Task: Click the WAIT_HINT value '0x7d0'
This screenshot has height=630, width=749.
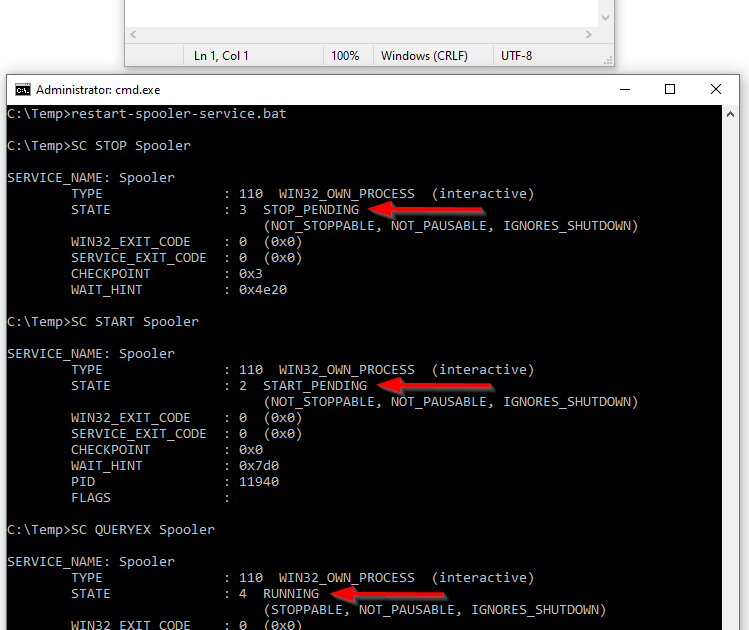Action: point(259,466)
